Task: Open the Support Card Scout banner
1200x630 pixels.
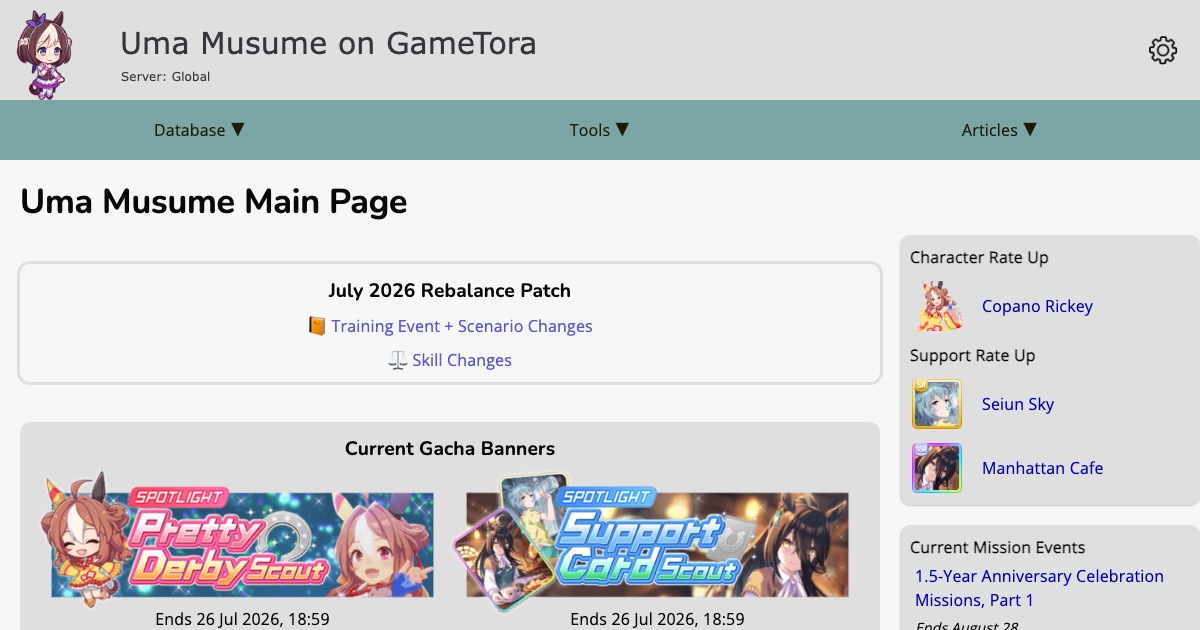Action: pyautogui.click(x=652, y=542)
